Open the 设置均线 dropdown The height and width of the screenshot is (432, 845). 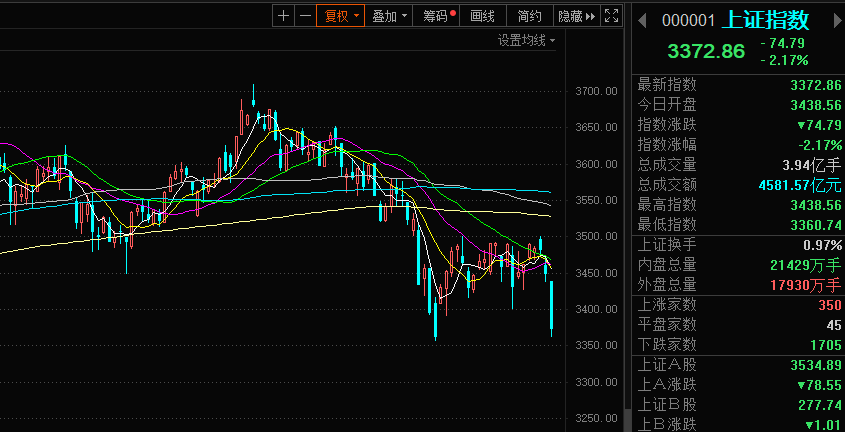click(x=527, y=40)
